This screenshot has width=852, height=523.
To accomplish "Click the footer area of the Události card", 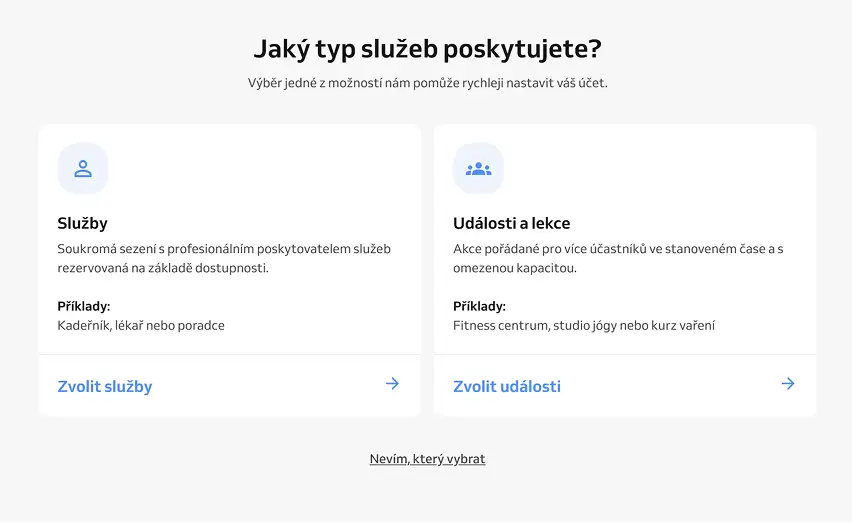I will point(625,386).
